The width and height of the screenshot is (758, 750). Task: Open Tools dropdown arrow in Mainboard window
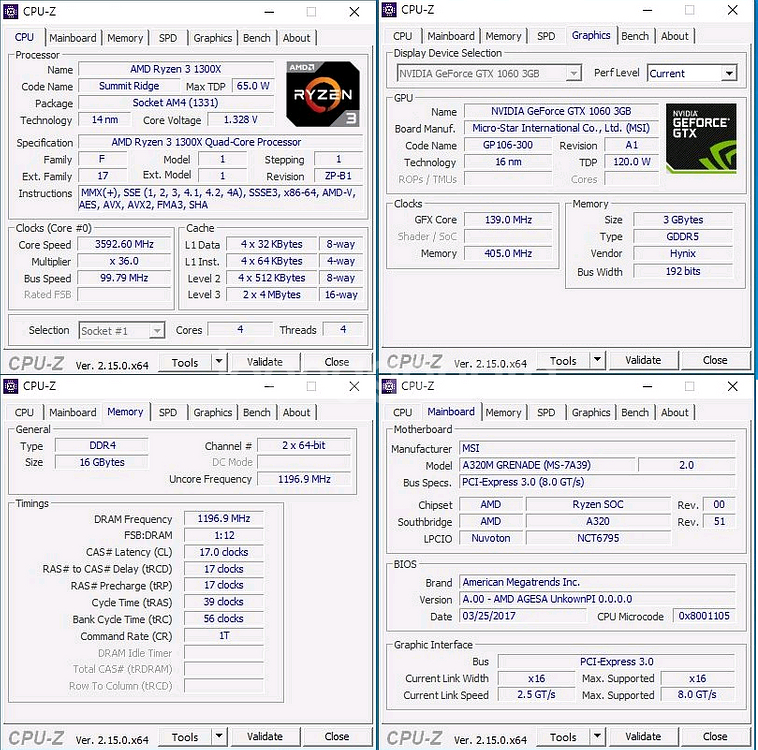pos(598,736)
